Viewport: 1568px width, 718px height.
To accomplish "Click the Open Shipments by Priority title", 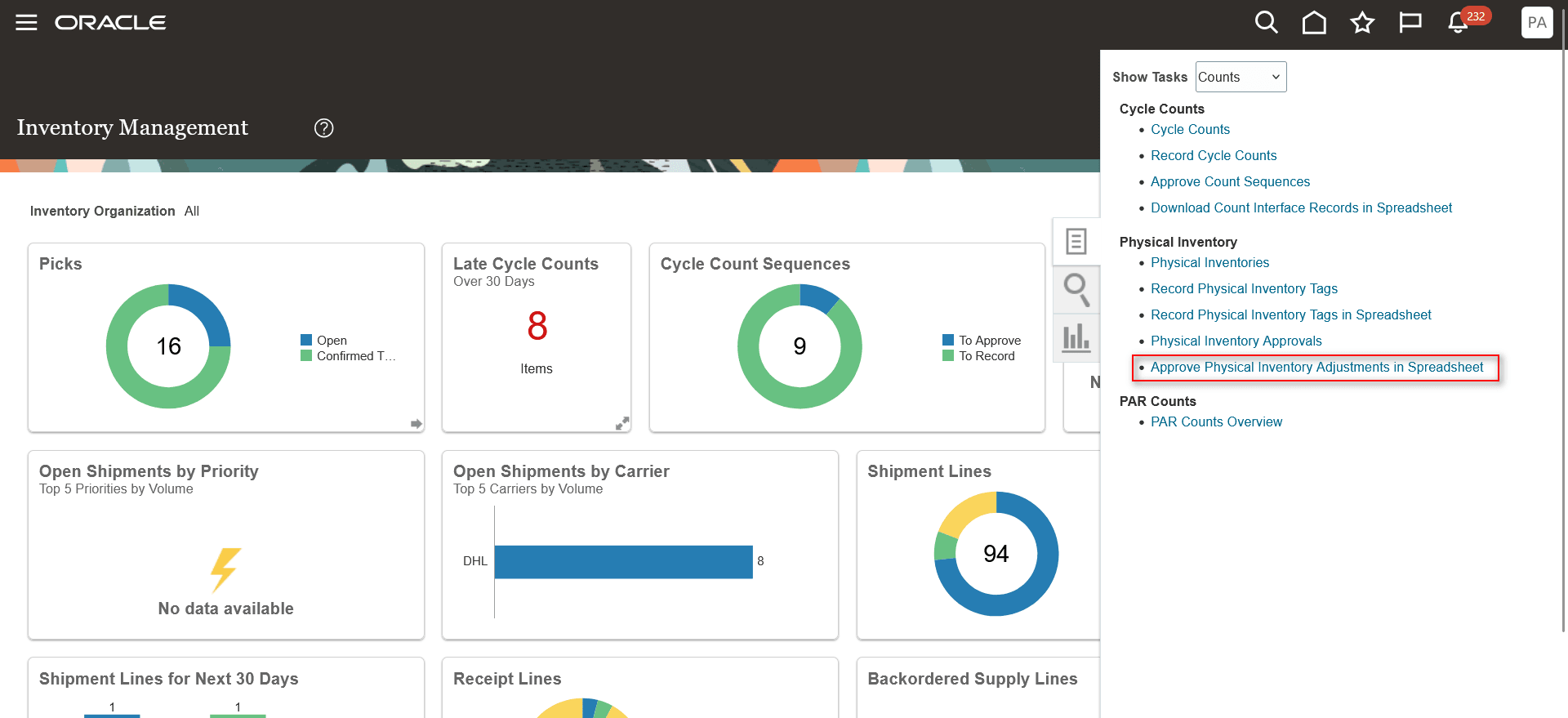I will [x=149, y=471].
